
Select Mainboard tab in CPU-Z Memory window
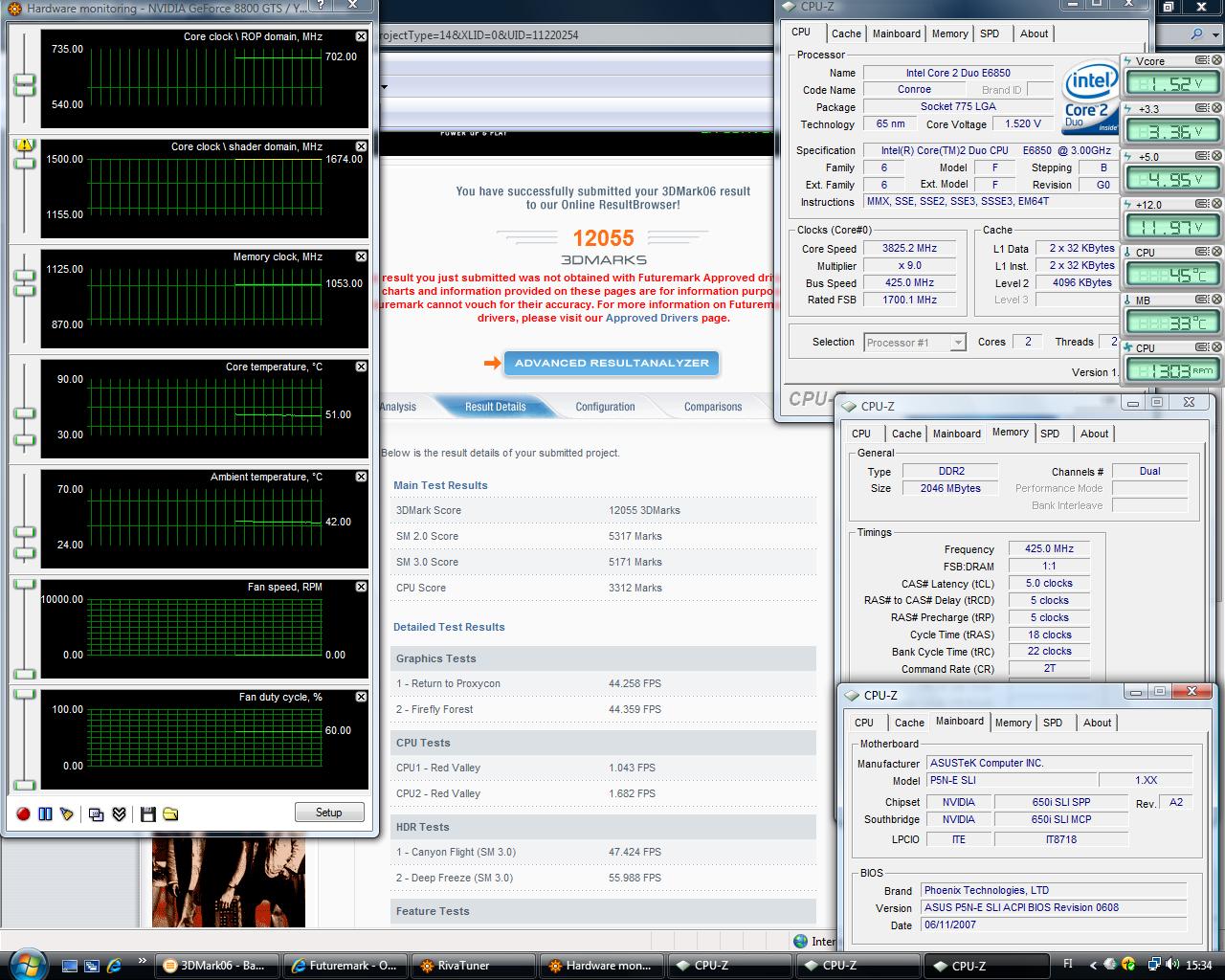point(957,434)
